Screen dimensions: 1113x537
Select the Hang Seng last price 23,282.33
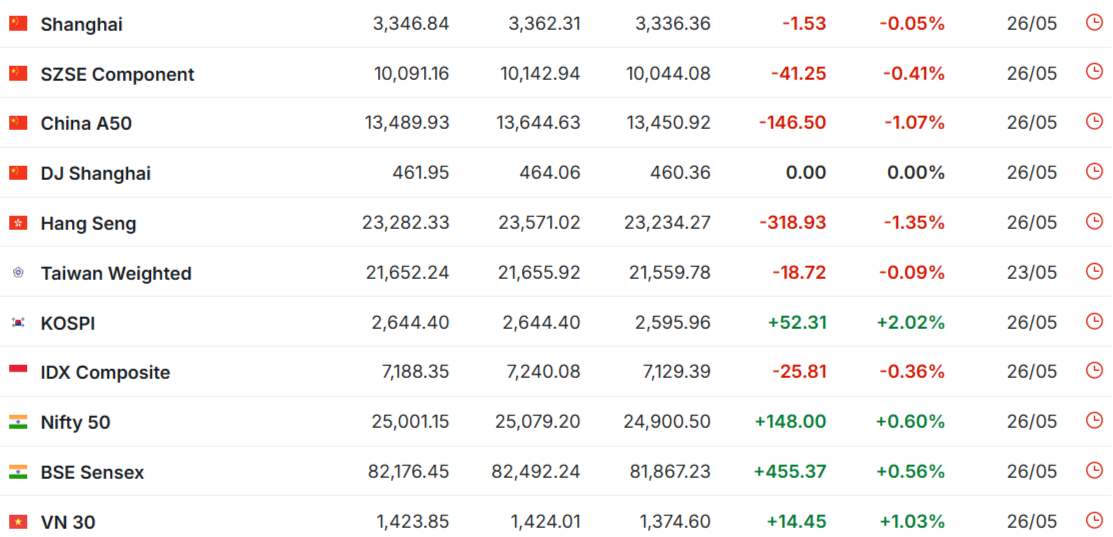tap(406, 223)
